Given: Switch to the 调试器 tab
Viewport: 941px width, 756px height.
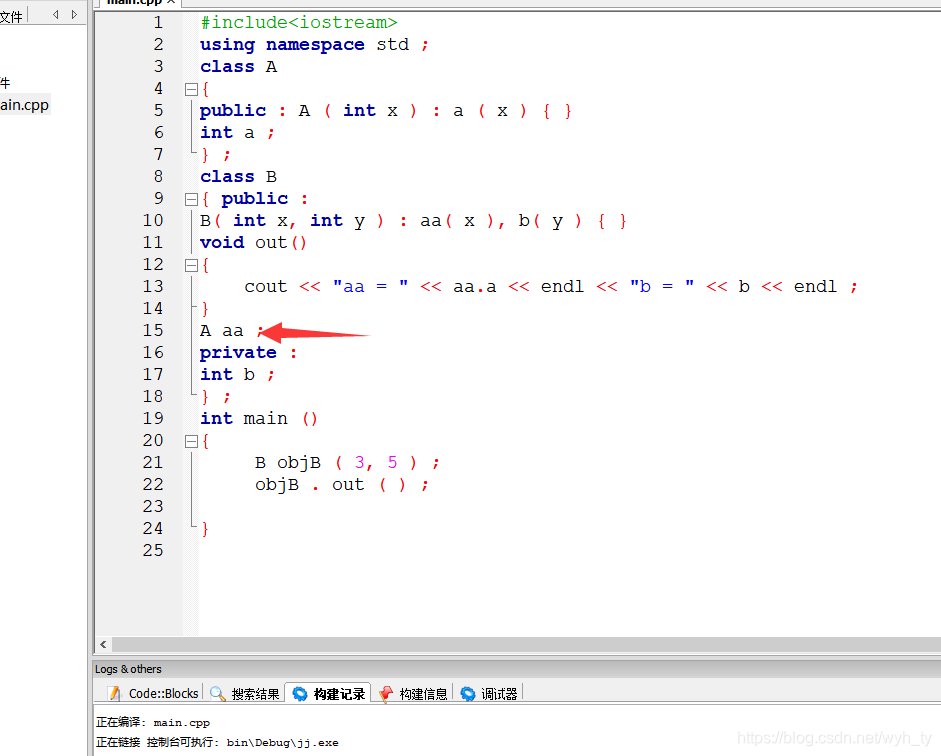Looking at the screenshot, I should [x=489, y=694].
